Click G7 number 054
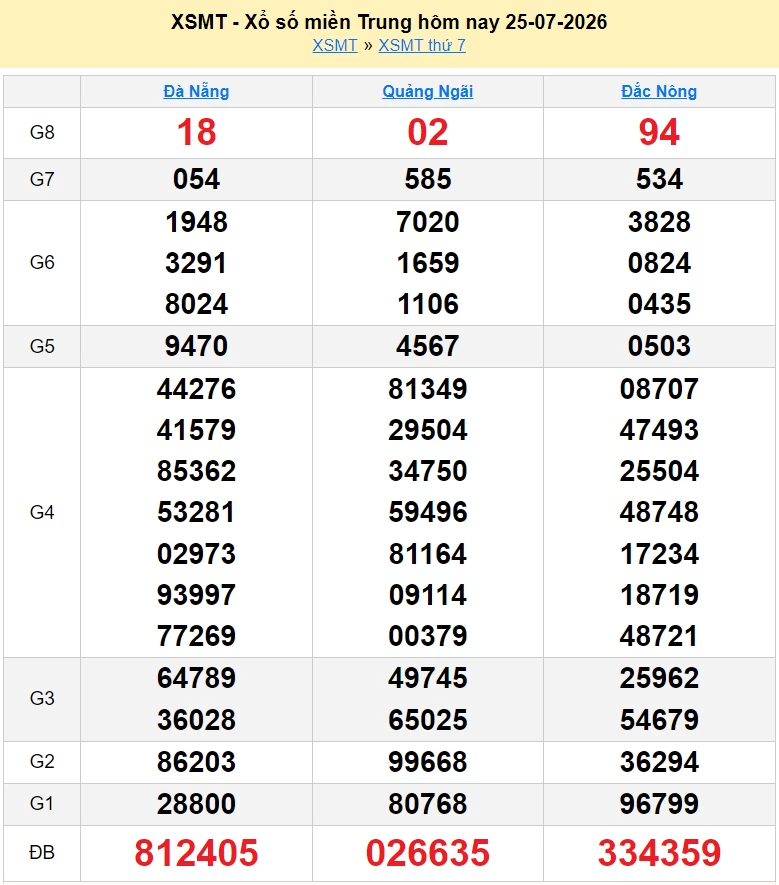The image size is (779, 885). (196, 179)
